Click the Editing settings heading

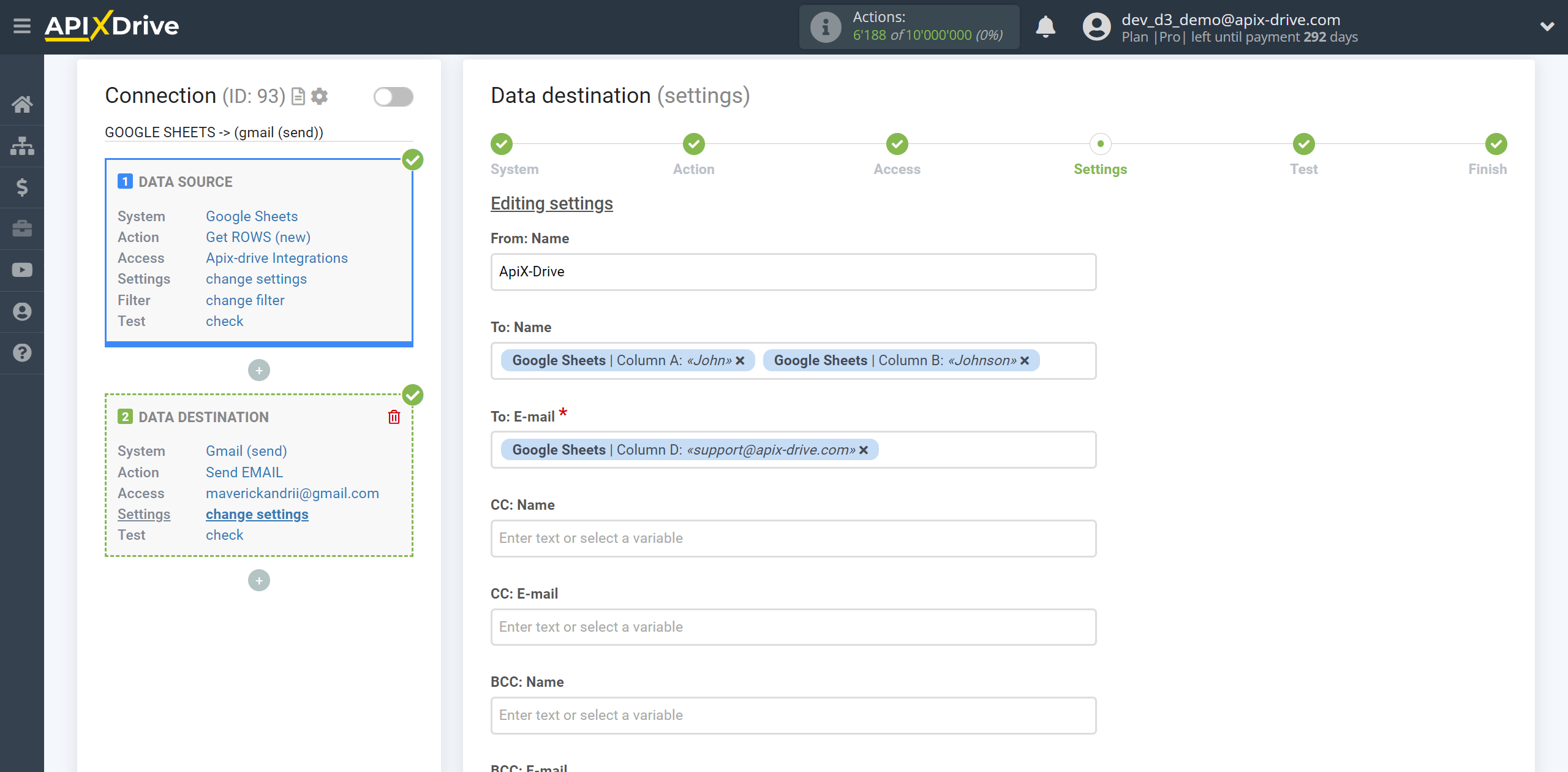click(x=552, y=203)
